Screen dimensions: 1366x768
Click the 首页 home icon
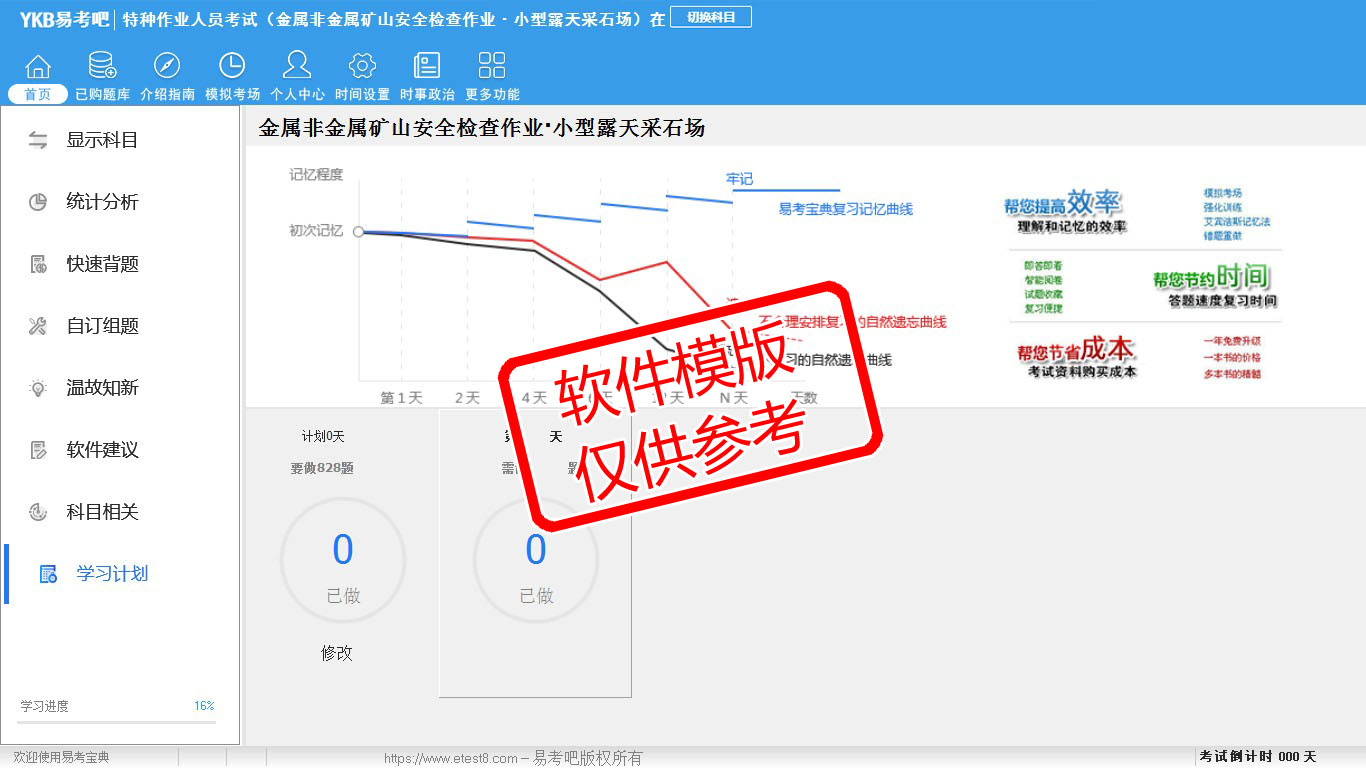click(x=38, y=67)
